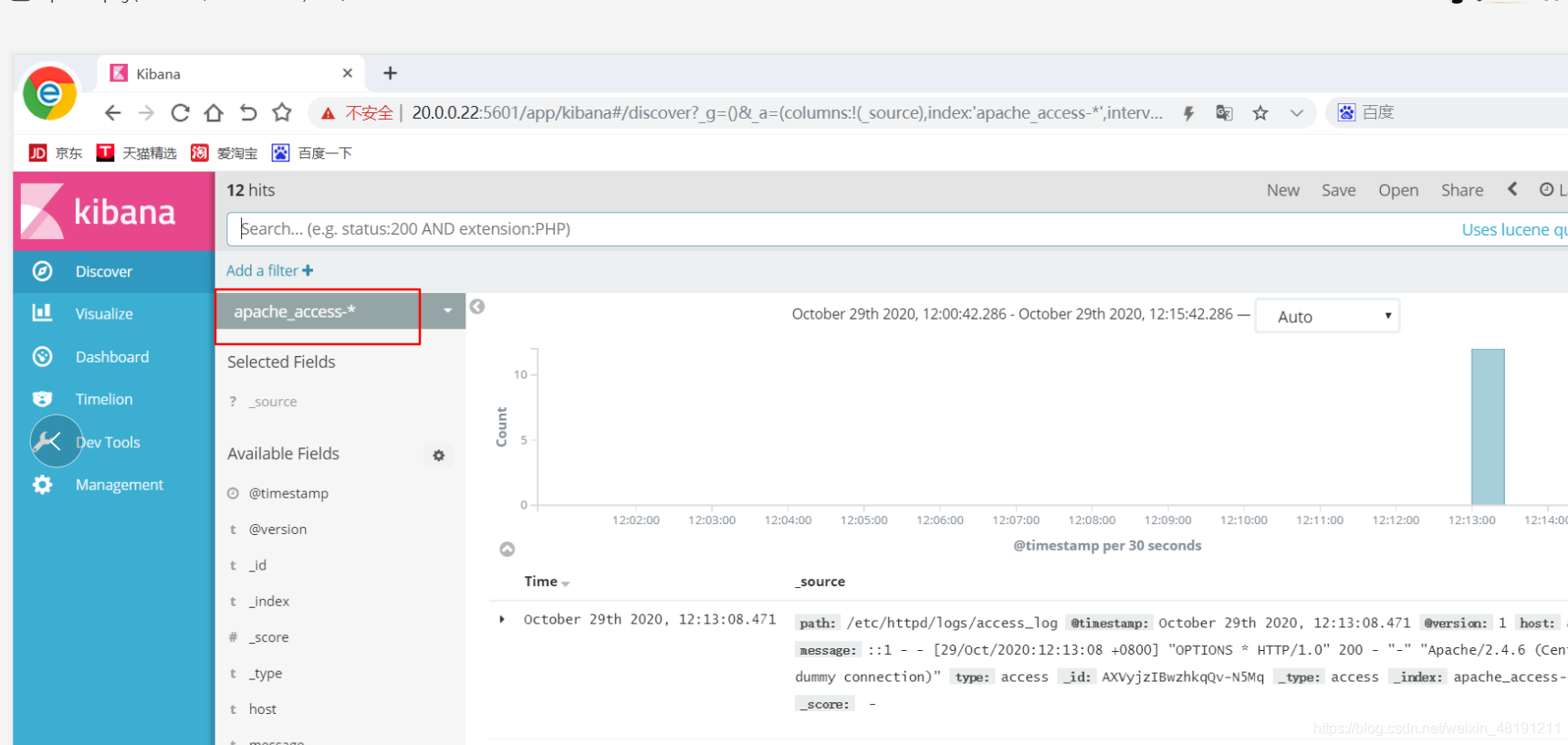Click the browser address URL field
This screenshot has width=1568, height=745.
coord(787,113)
